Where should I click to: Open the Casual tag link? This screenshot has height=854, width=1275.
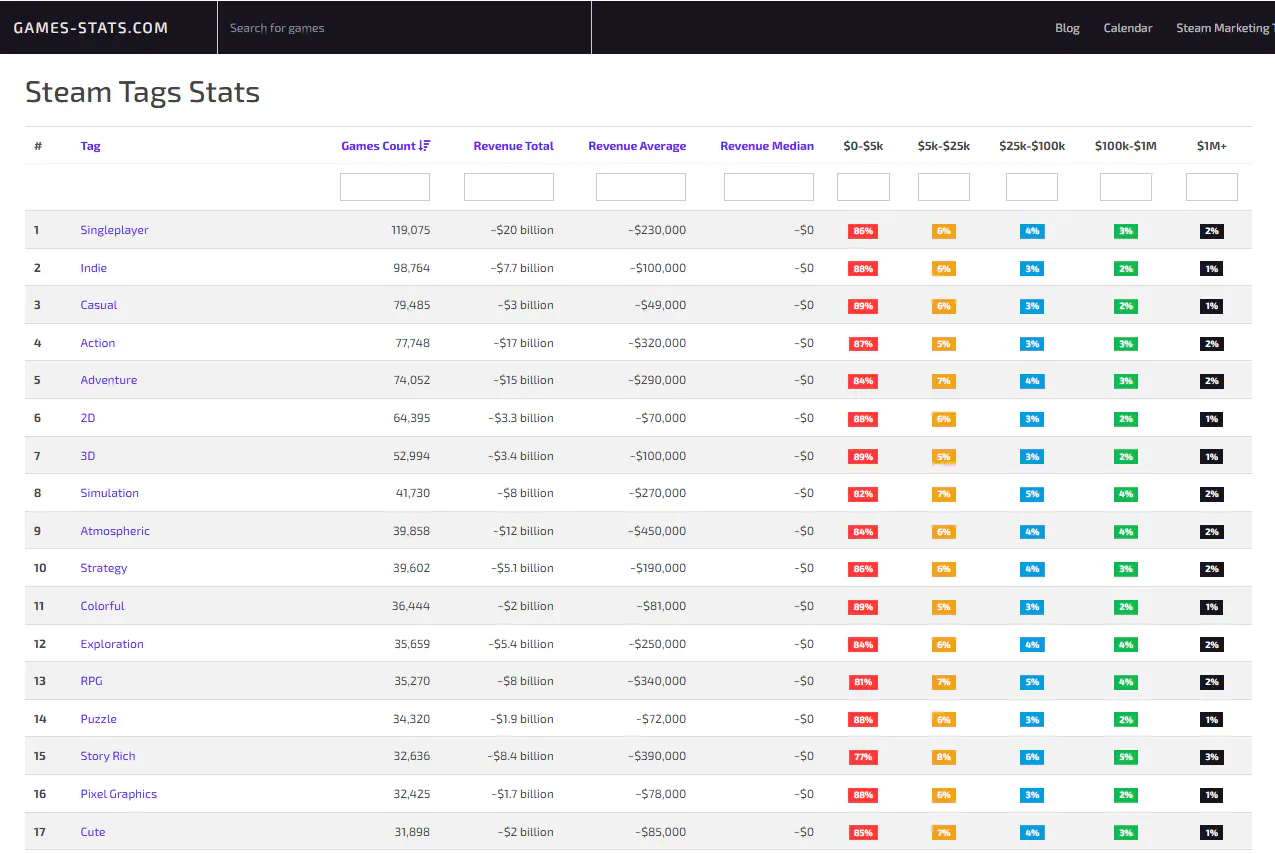(98, 305)
